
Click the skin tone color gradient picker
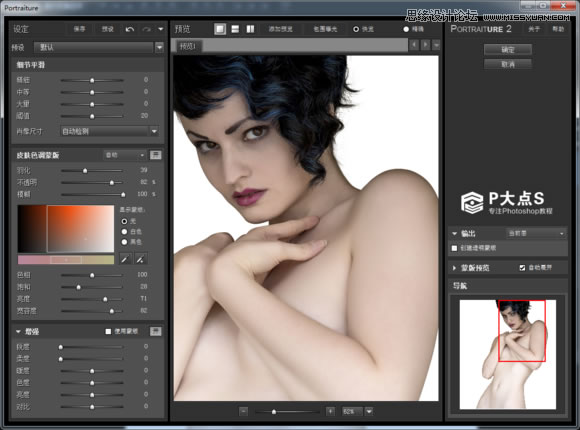[66, 229]
